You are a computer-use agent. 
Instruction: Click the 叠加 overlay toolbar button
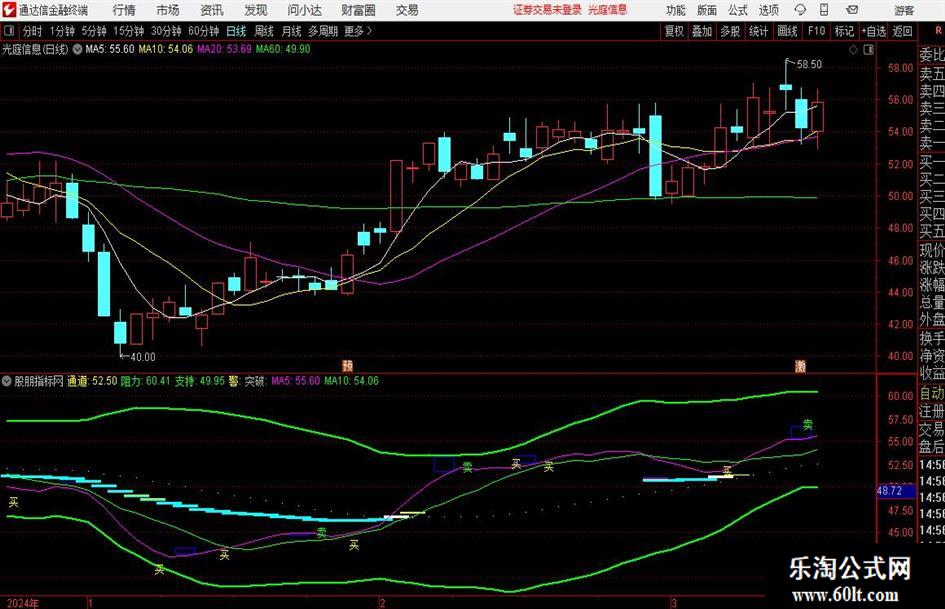point(702,31)
